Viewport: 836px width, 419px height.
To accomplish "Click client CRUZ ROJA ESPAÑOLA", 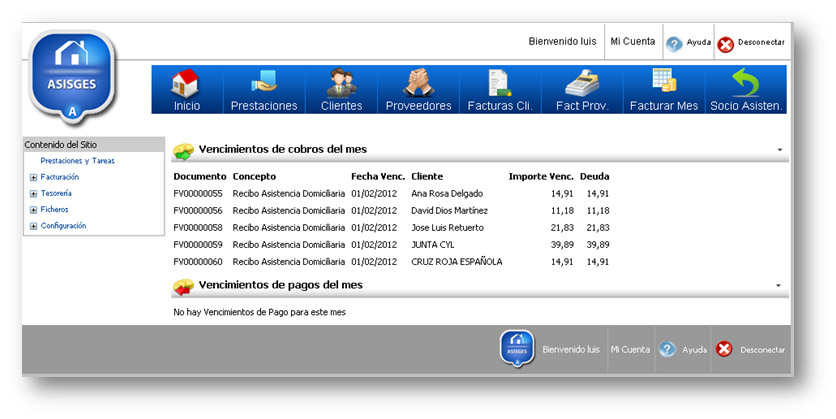I will tap(456, 262).
